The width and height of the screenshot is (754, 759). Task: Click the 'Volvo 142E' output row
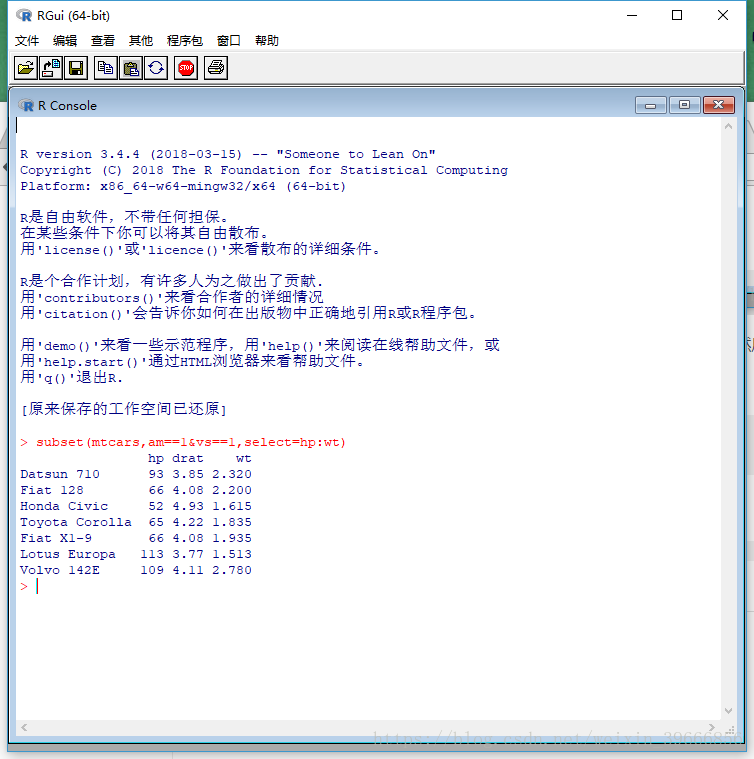pyautogui.click(x=136, y=570)
